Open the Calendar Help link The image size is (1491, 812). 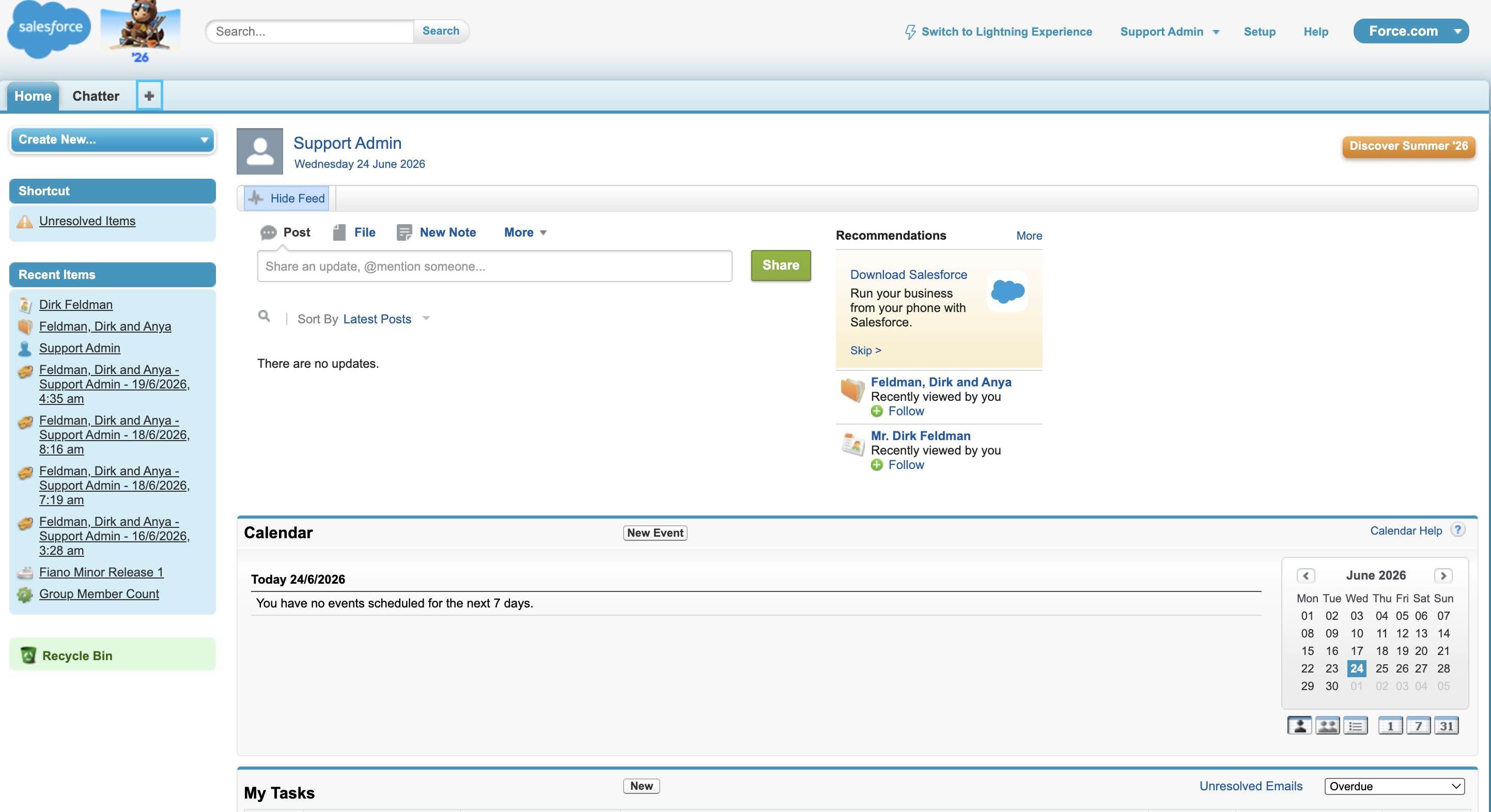pos(1406,530)
